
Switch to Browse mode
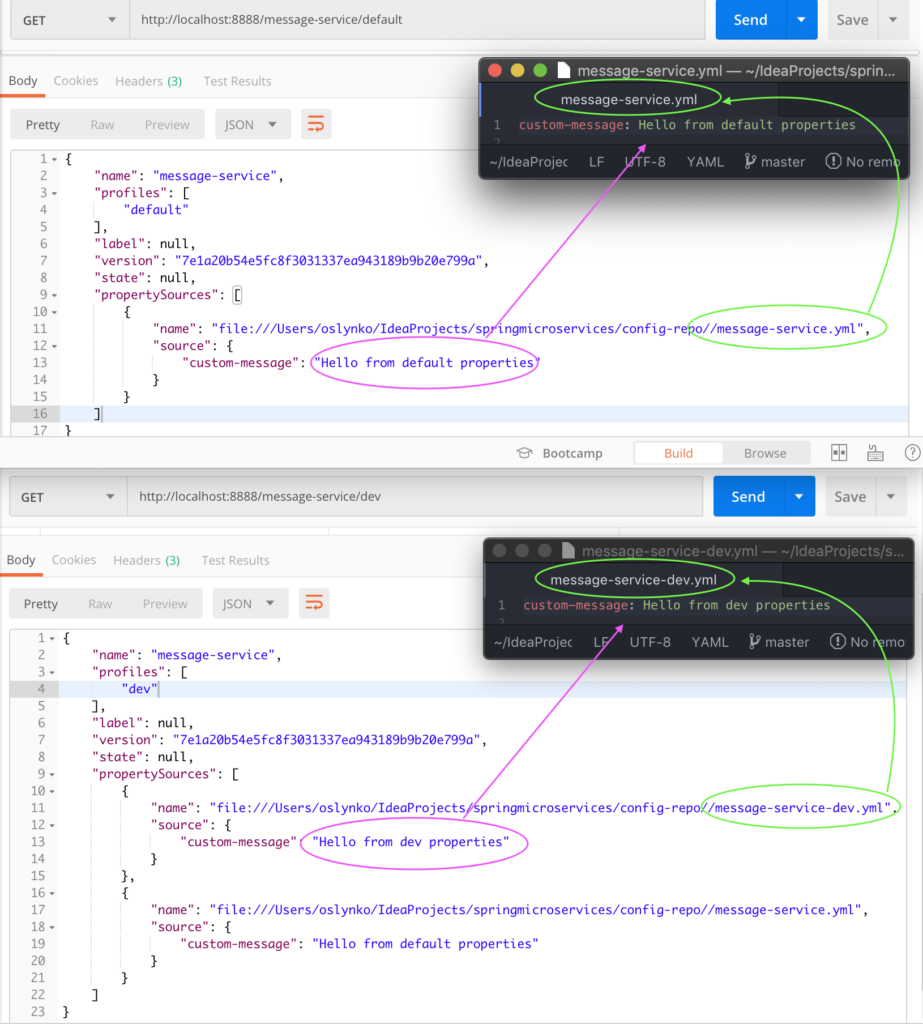point(764,453)
